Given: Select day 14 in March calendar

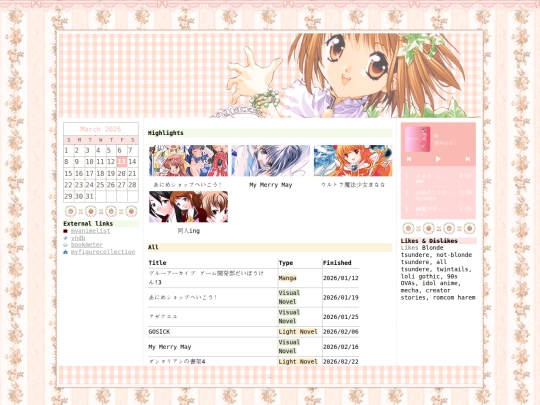Looking at the screenshot, I should 132,162.
